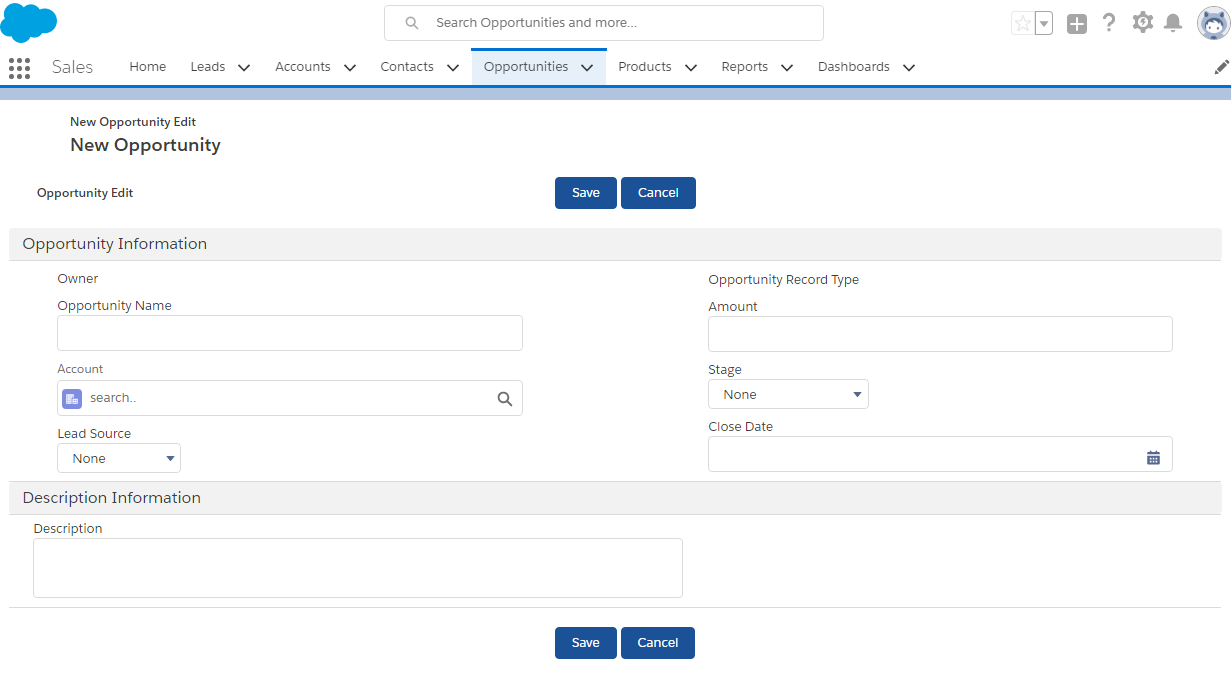Open the Close Date calendar picker
The width and height of the screenshot is (1231, 673).
pyautogui.click(x=1153, y=457)
